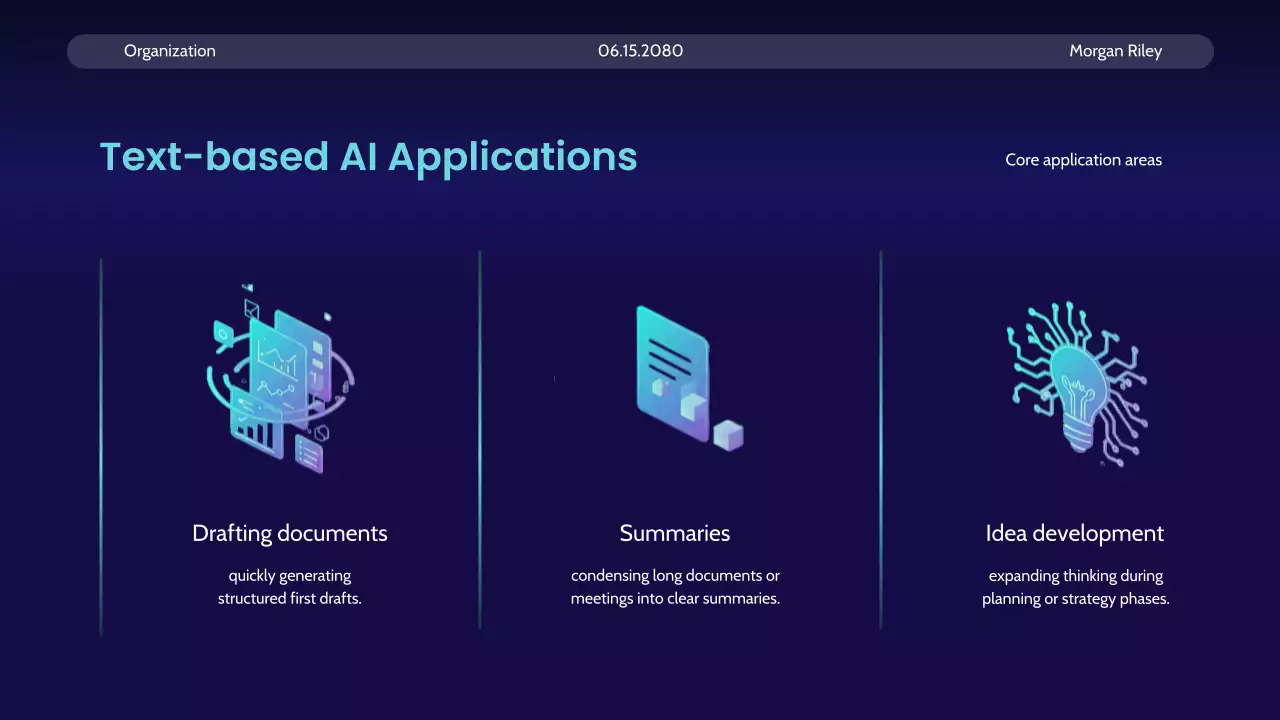The height and width of the screenshot is (720, 1280).
Task: Select the 'Idea development' heading
Action: [1074, 533]
